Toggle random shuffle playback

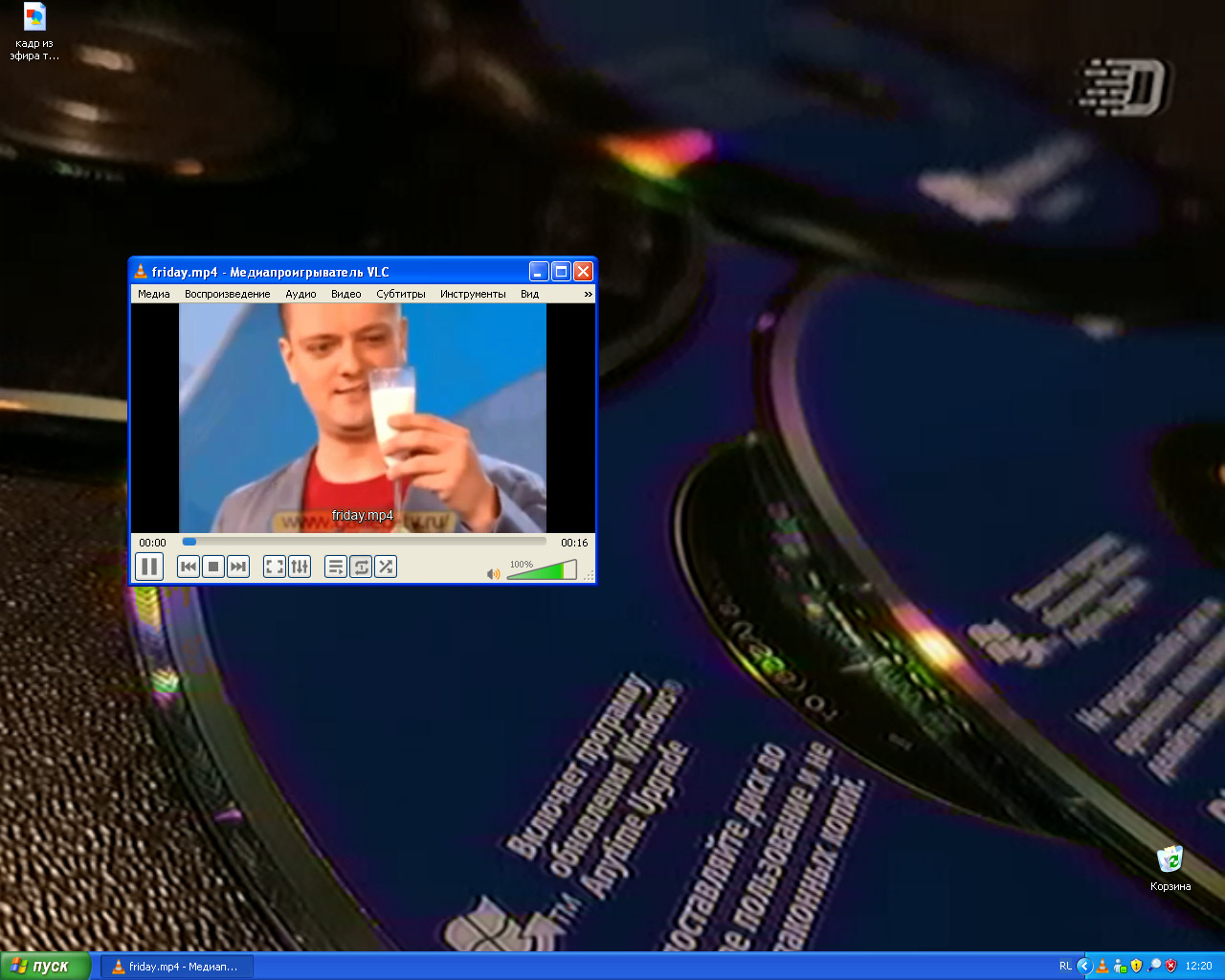pyautogui.click(x=386, y=568)
